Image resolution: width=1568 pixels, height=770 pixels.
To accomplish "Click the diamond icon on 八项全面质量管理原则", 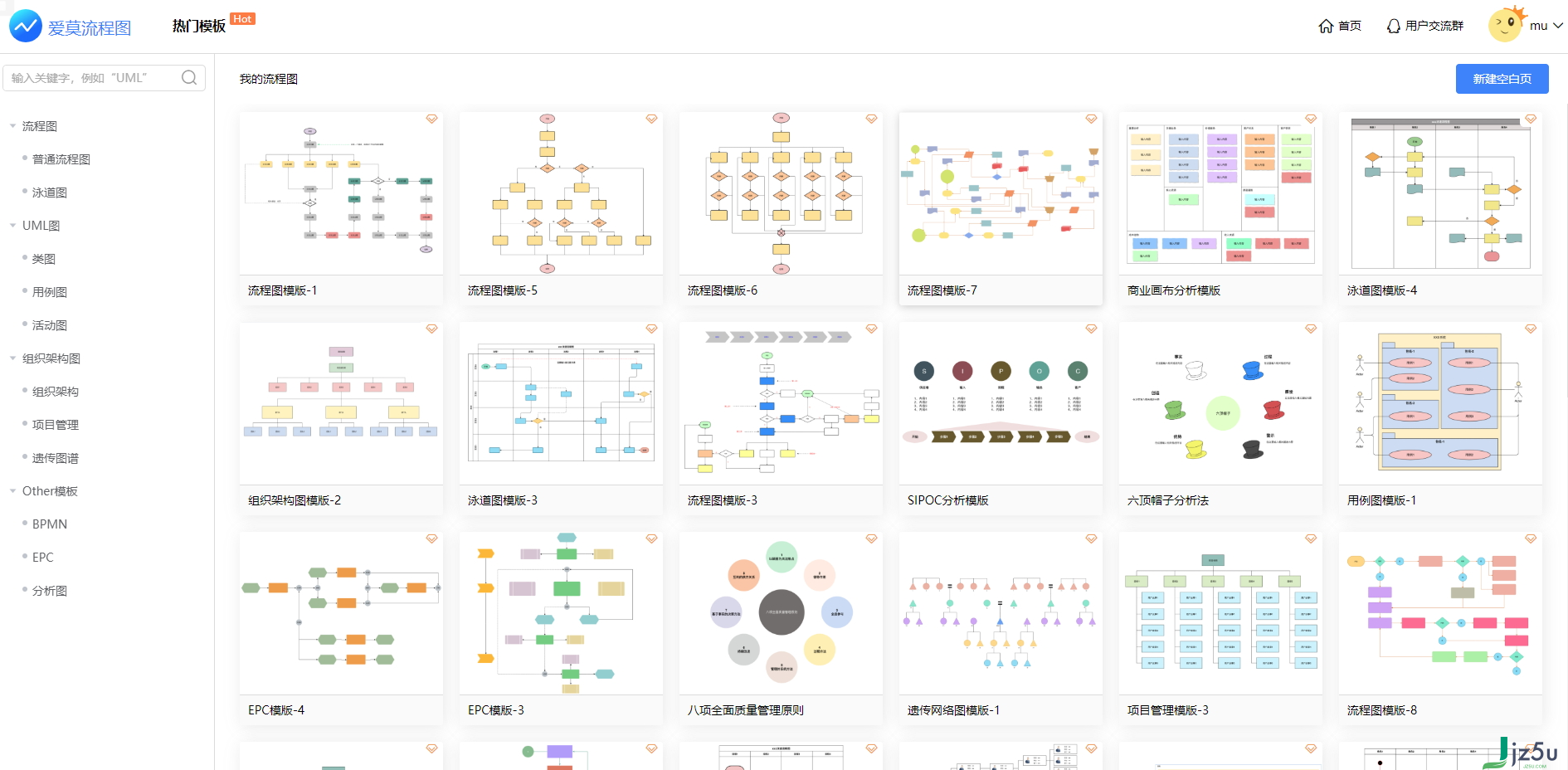I will (x=871, y=539).
